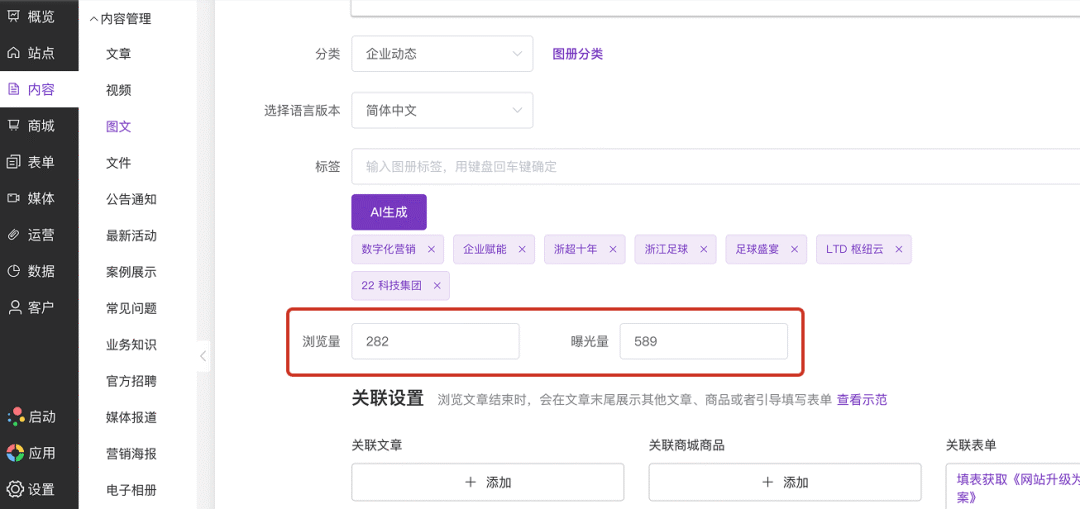Open the 表单 forms icon
Viewport: 1080px width, 509px height.
14,162
